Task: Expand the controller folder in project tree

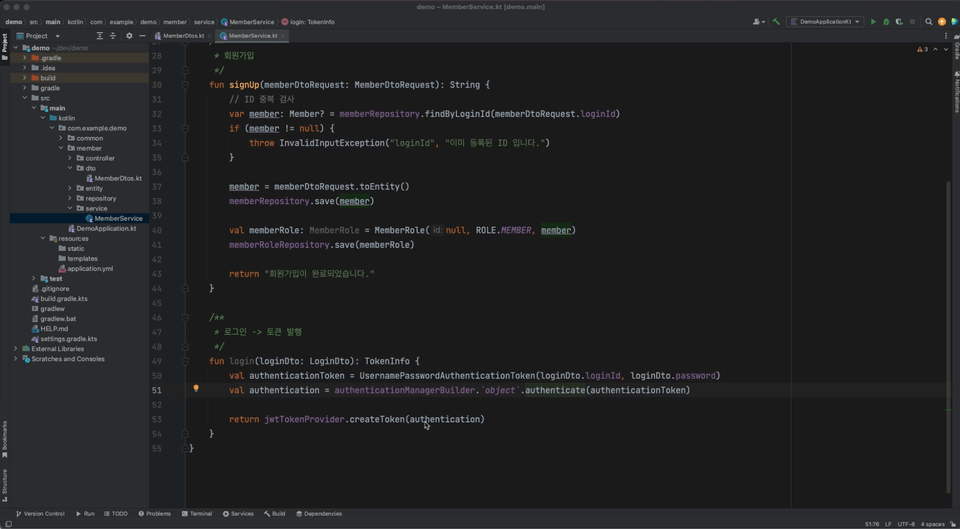Action: tap(70, 158)
